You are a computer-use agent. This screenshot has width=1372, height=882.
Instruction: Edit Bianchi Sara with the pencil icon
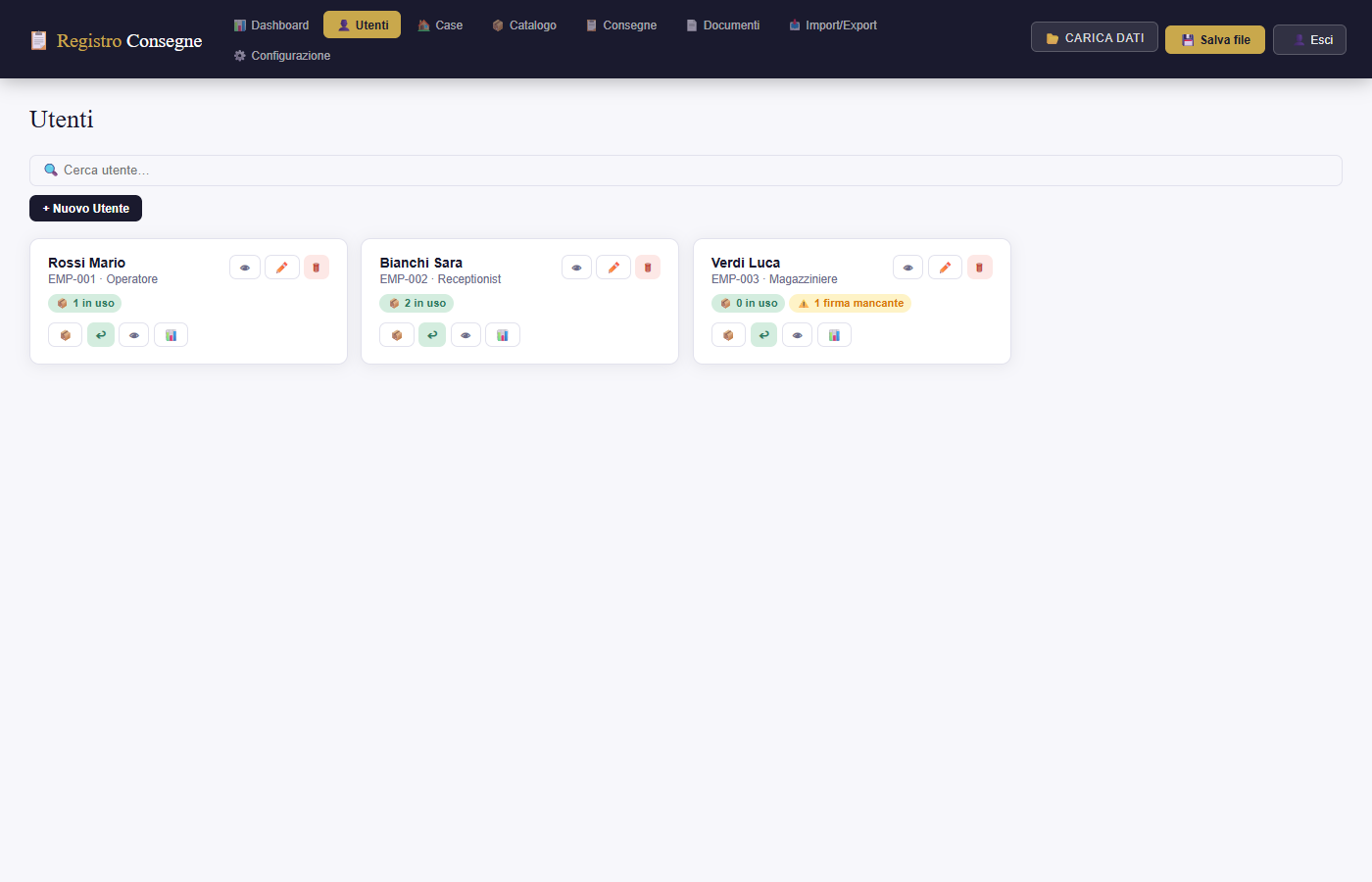[x=613, y=268]
